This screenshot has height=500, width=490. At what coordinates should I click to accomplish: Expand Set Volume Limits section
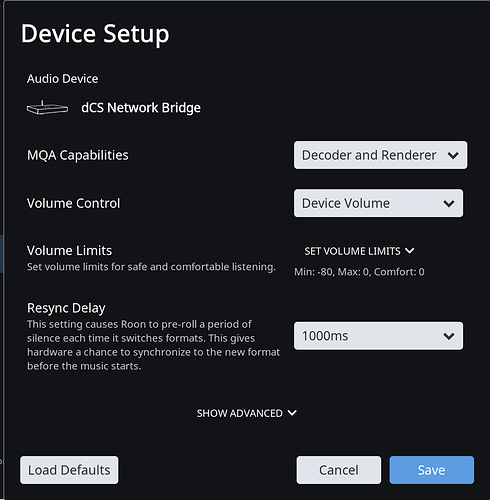pyautogui.click(x=359, y=251)
